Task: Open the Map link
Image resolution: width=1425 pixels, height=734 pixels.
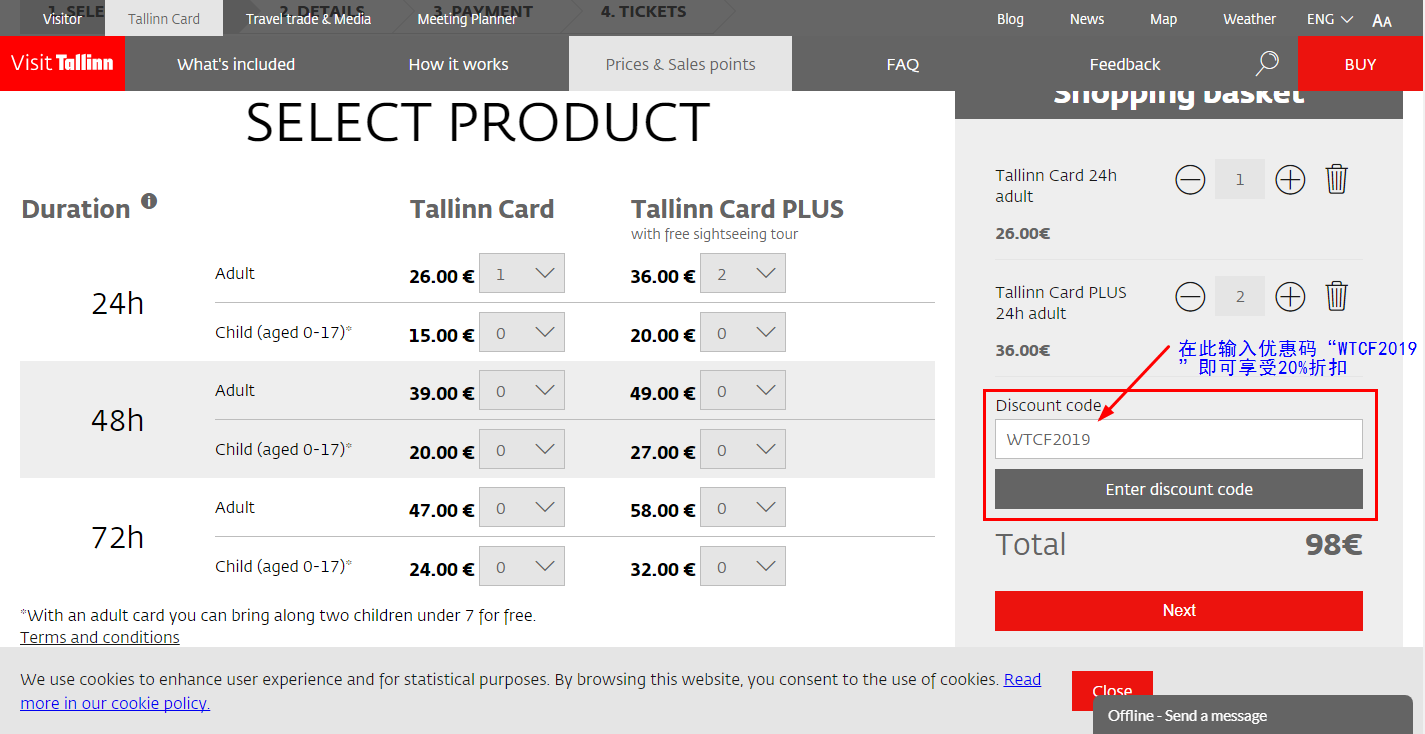Action: (x=1163, y=19)
